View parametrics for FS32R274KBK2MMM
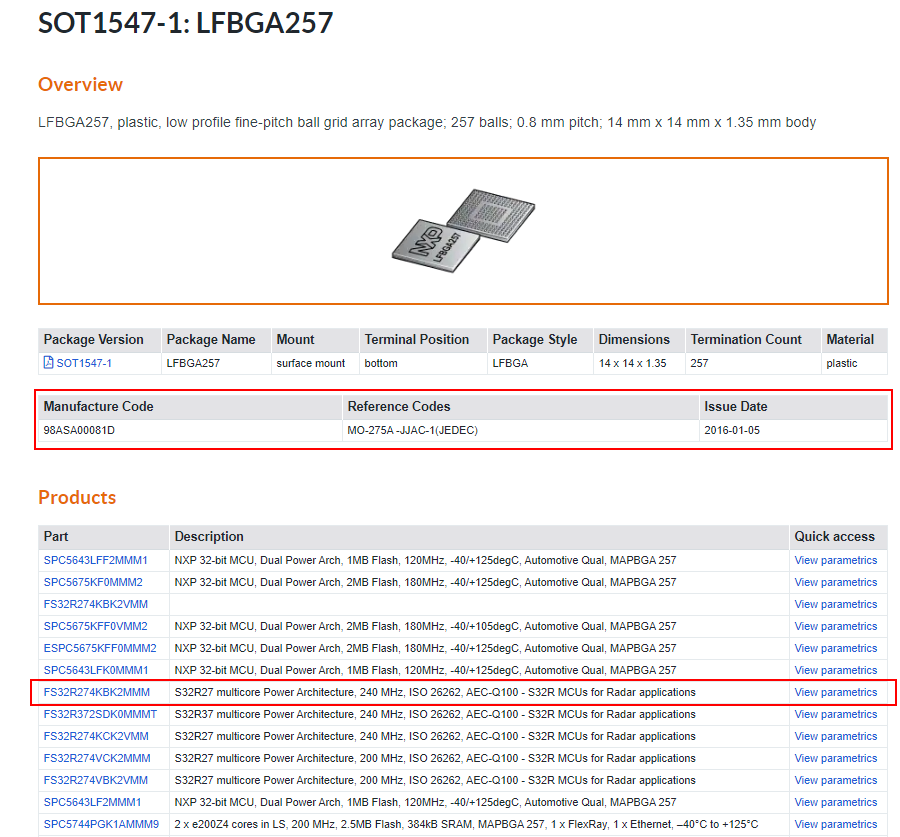Viewport: 900px width, 837px height. (835, 692)
